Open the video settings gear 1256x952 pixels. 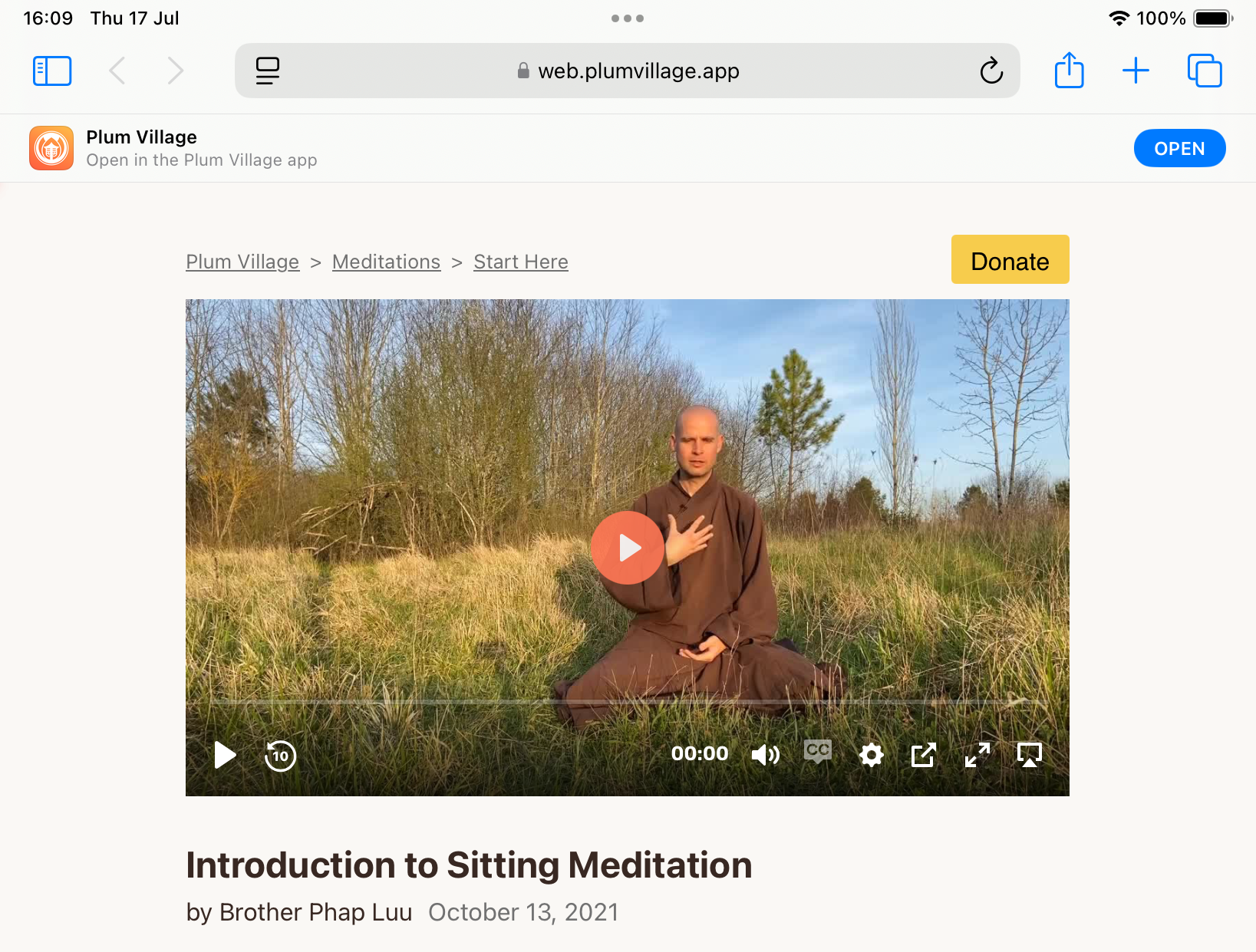click(871, 755)
